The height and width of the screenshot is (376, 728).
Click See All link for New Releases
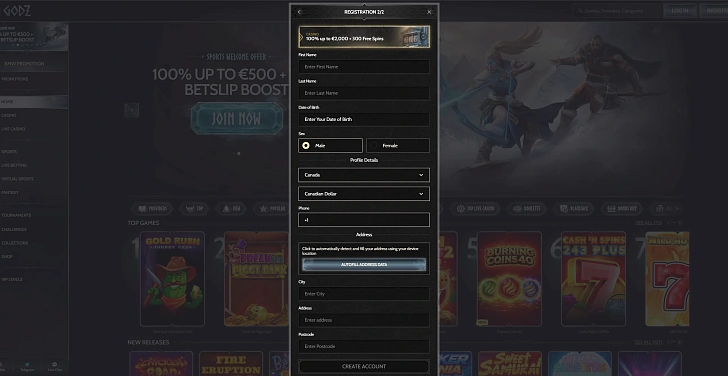click(649, 342)
